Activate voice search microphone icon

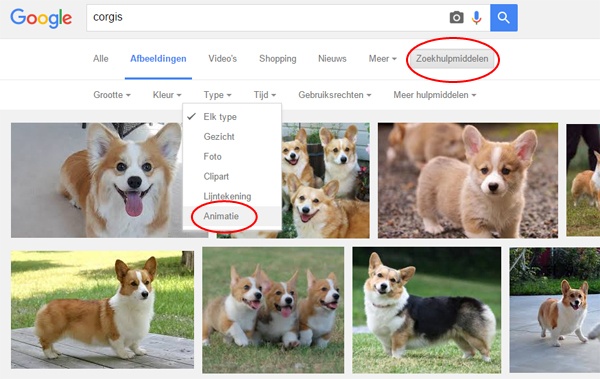point(476,18)
